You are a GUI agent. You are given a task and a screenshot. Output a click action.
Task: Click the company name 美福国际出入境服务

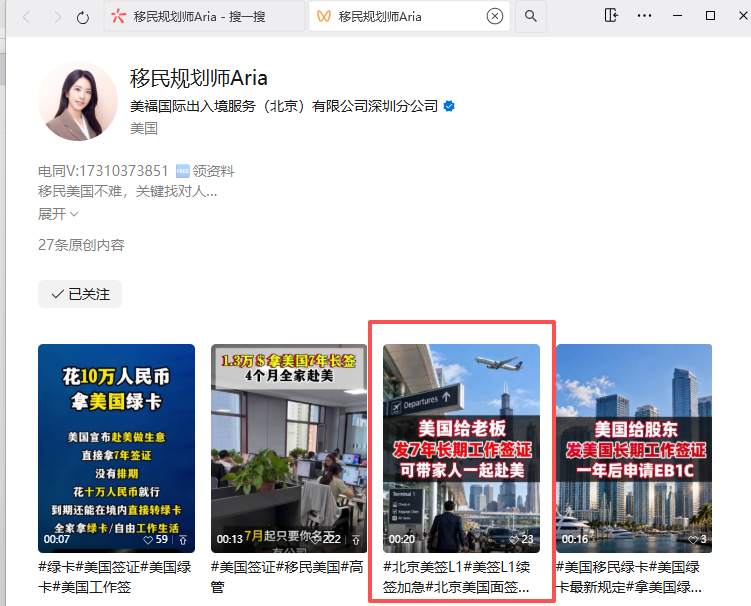pyautogui.click(x=284, y=106)
